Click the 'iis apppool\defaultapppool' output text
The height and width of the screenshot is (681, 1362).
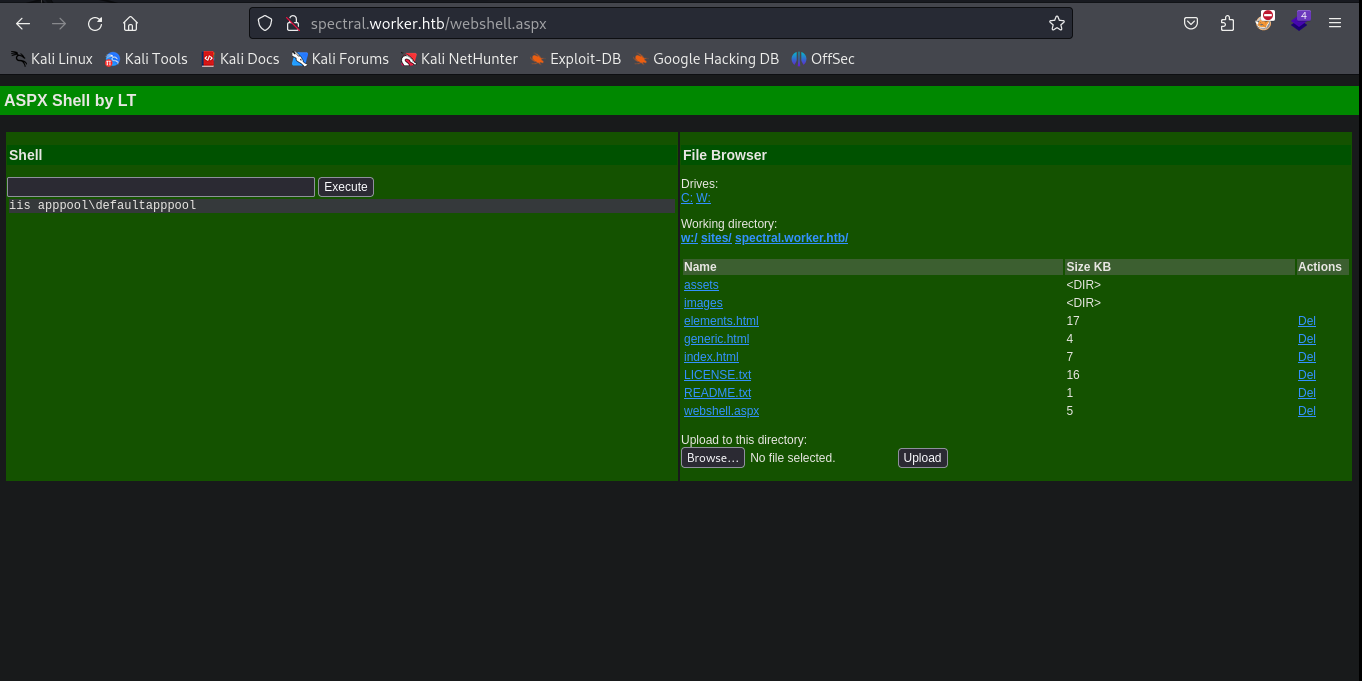click(x=103, y=205)
